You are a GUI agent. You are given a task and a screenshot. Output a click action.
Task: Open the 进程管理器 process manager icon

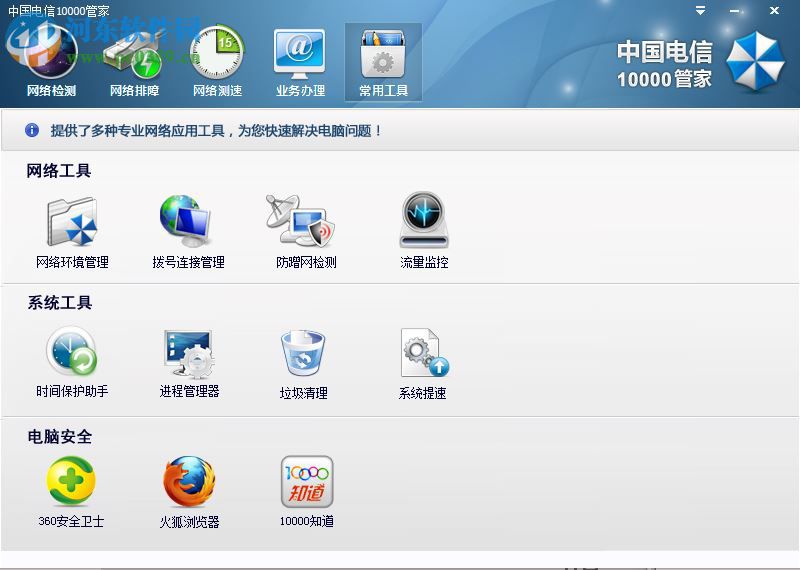(189, 353)
